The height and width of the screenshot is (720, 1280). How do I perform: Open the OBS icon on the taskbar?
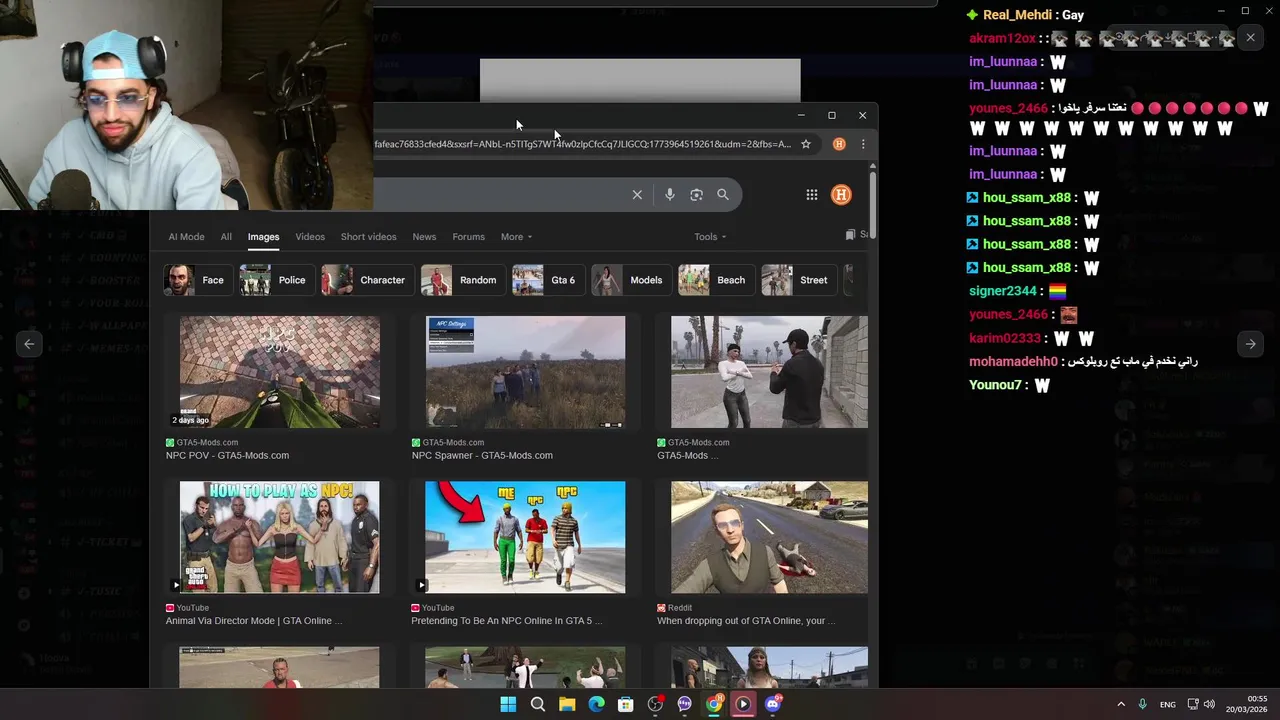655,704
